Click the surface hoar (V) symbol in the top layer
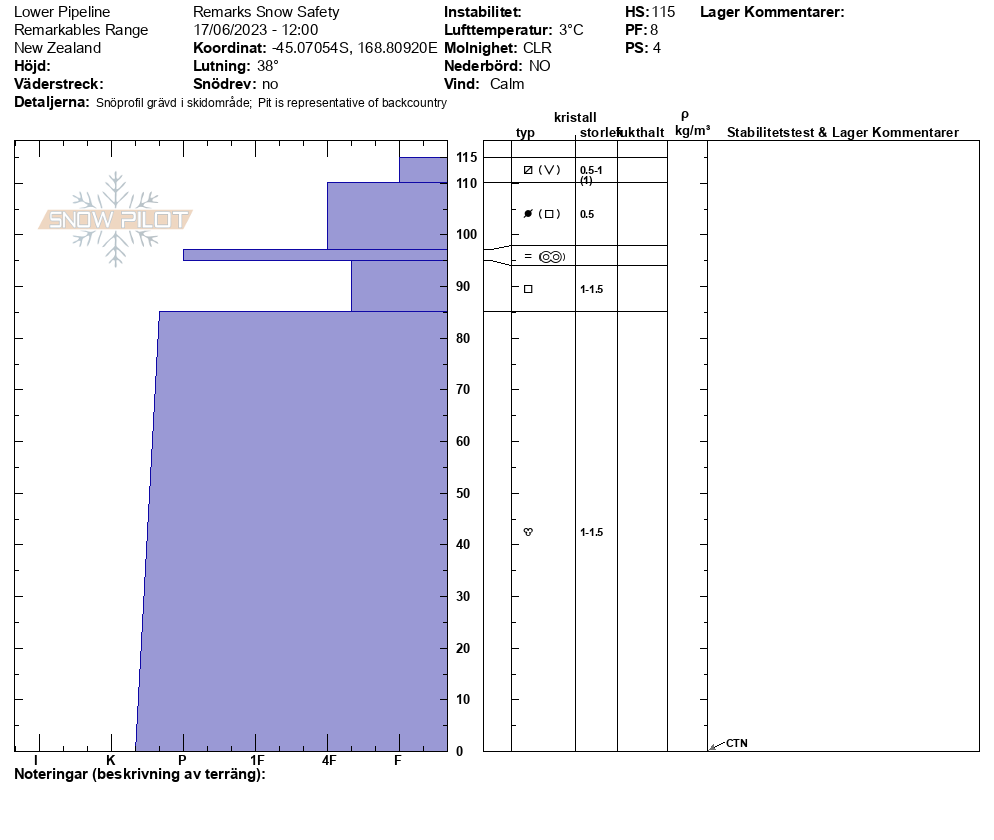 click(x=550, y=170)
